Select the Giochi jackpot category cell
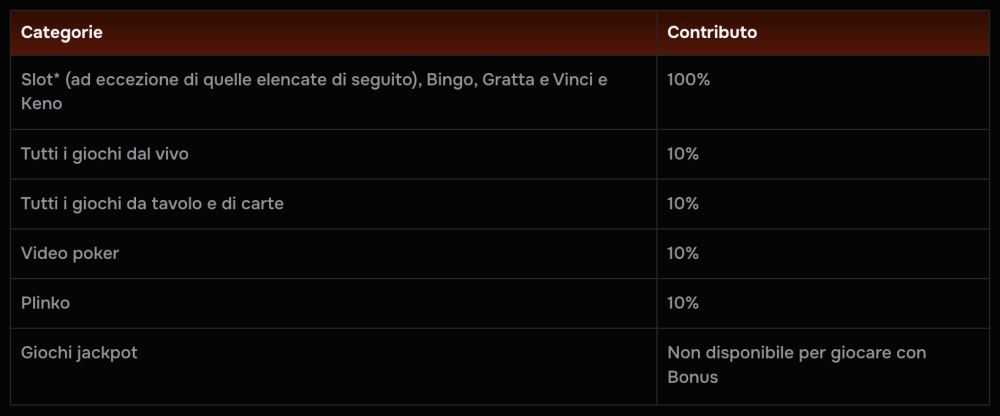This screenshot has height=416, width=1000. [x=334, y=366]
